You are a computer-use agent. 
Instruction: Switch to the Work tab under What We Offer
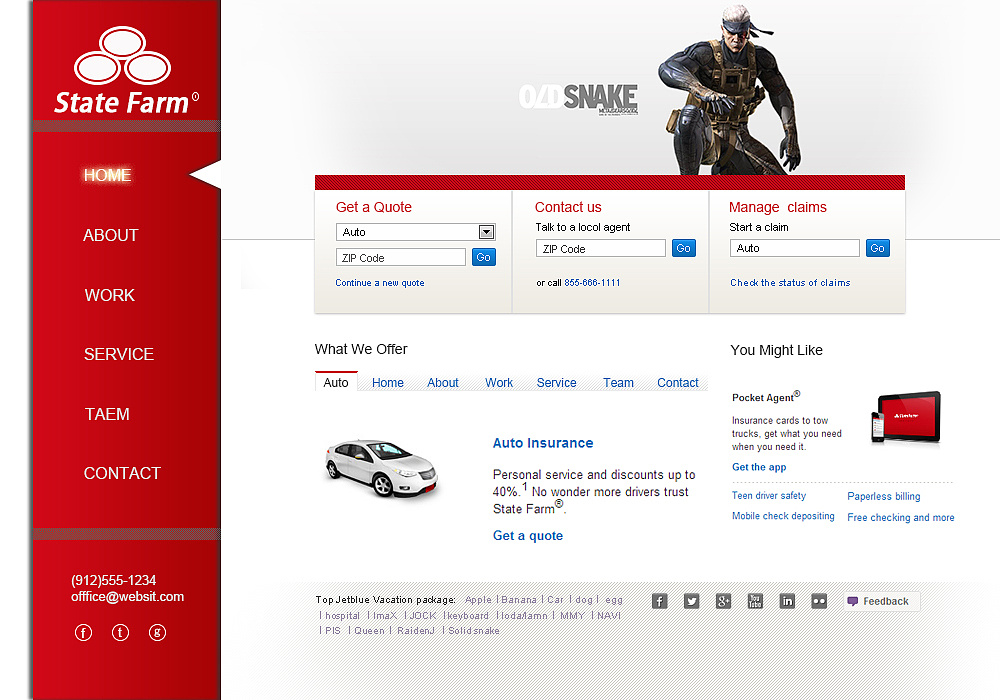[499, 383]
